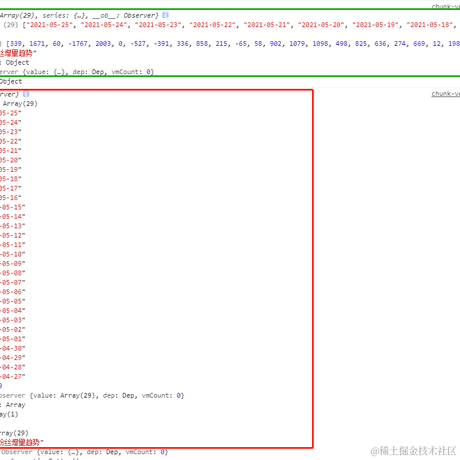460x460 pixels.
Task: Select the "2021-05-18" string in the array preview
Action: tap(430, 25)
